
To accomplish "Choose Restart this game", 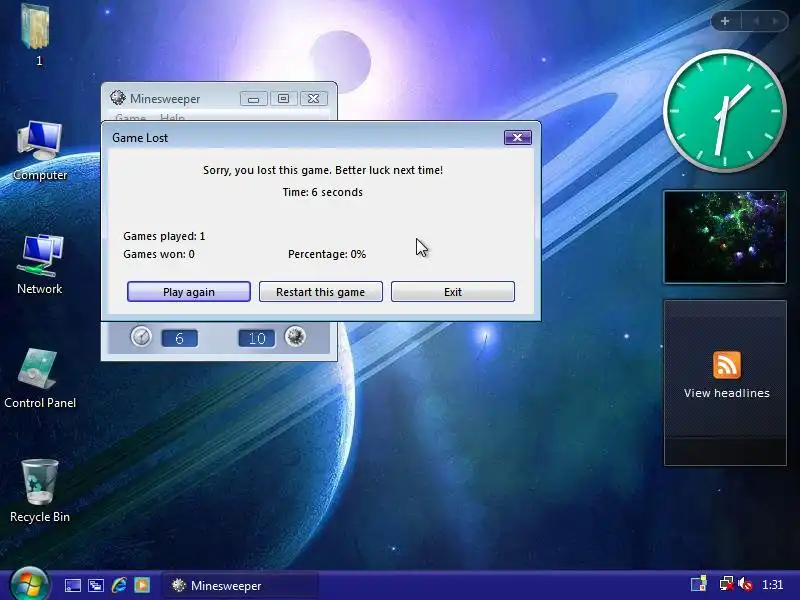I will [x=320, y=292].
